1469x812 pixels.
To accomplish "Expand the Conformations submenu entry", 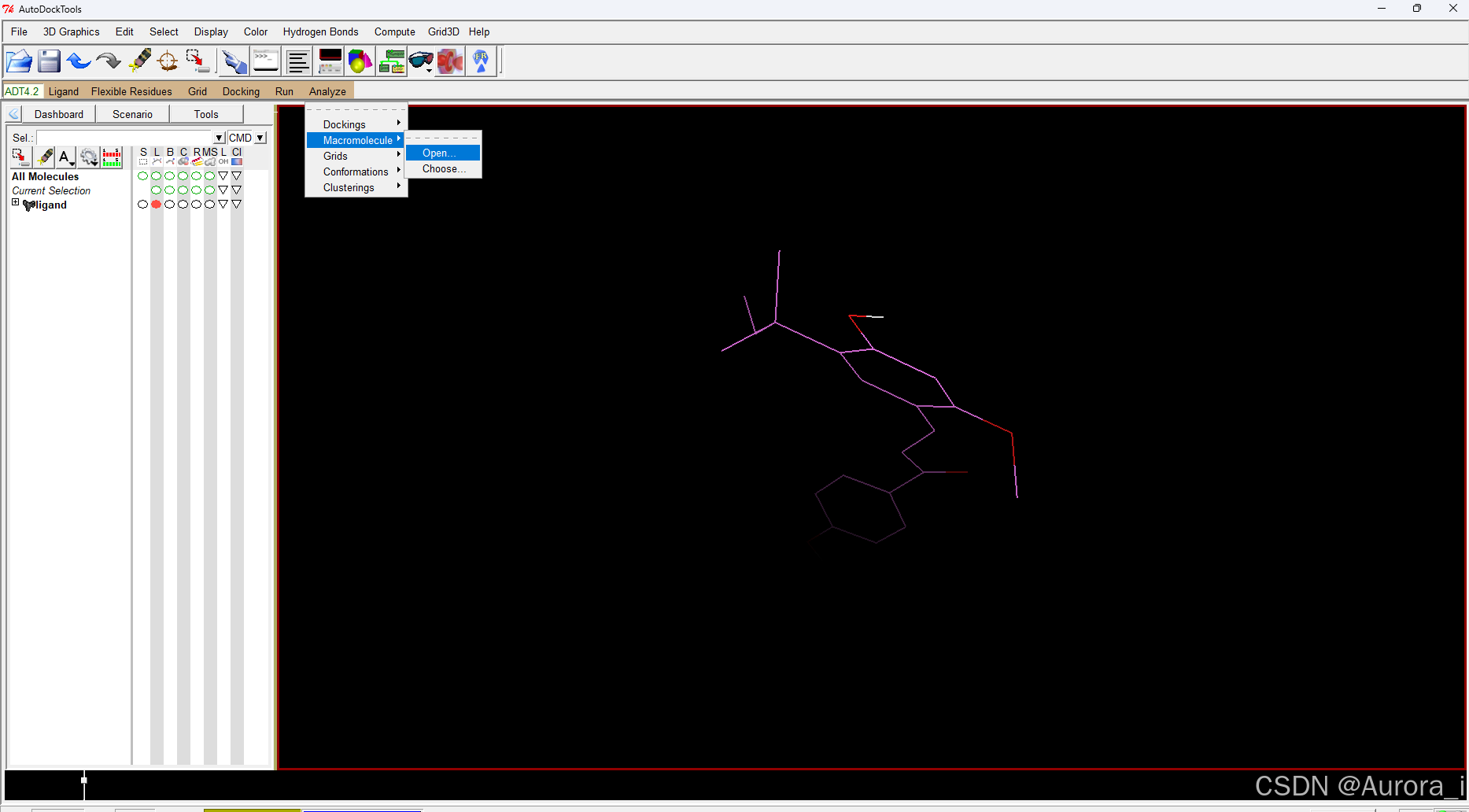I will click(356, 172).
